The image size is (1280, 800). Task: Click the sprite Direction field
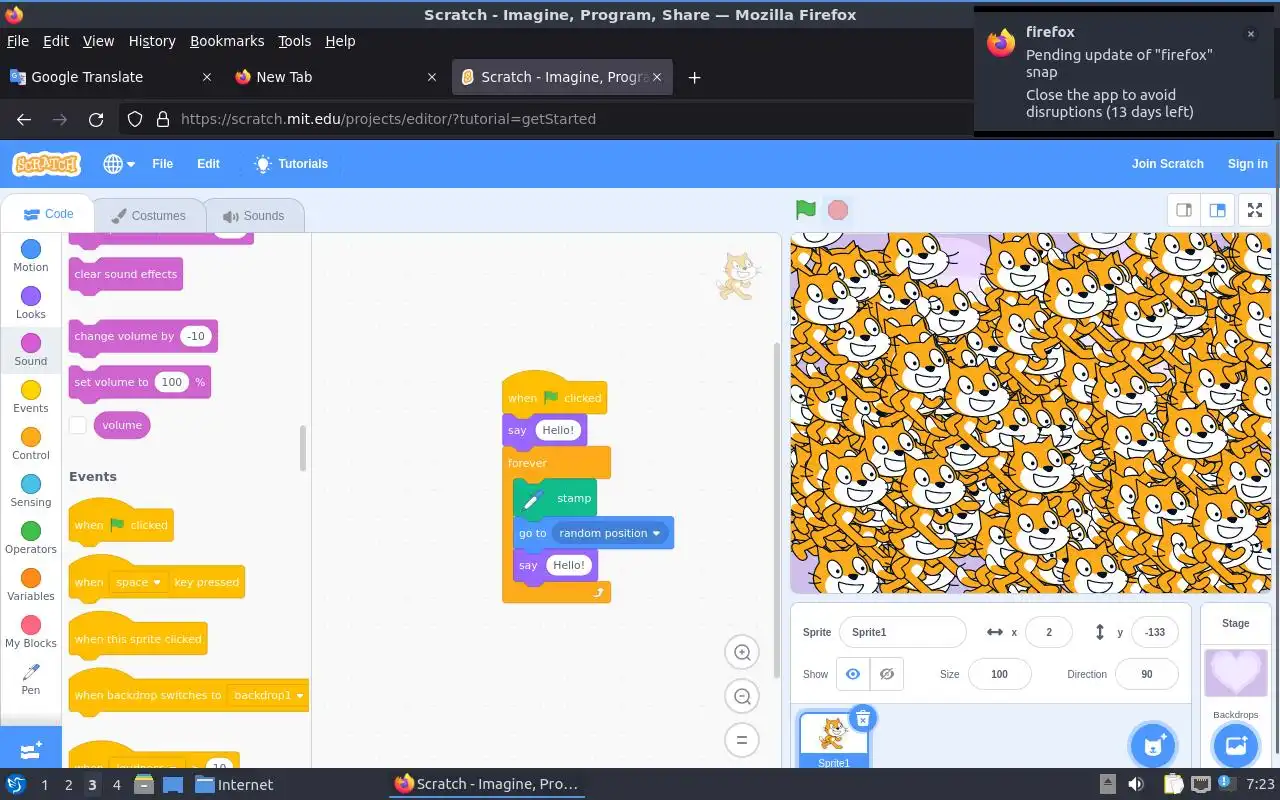coord(1147,674)
